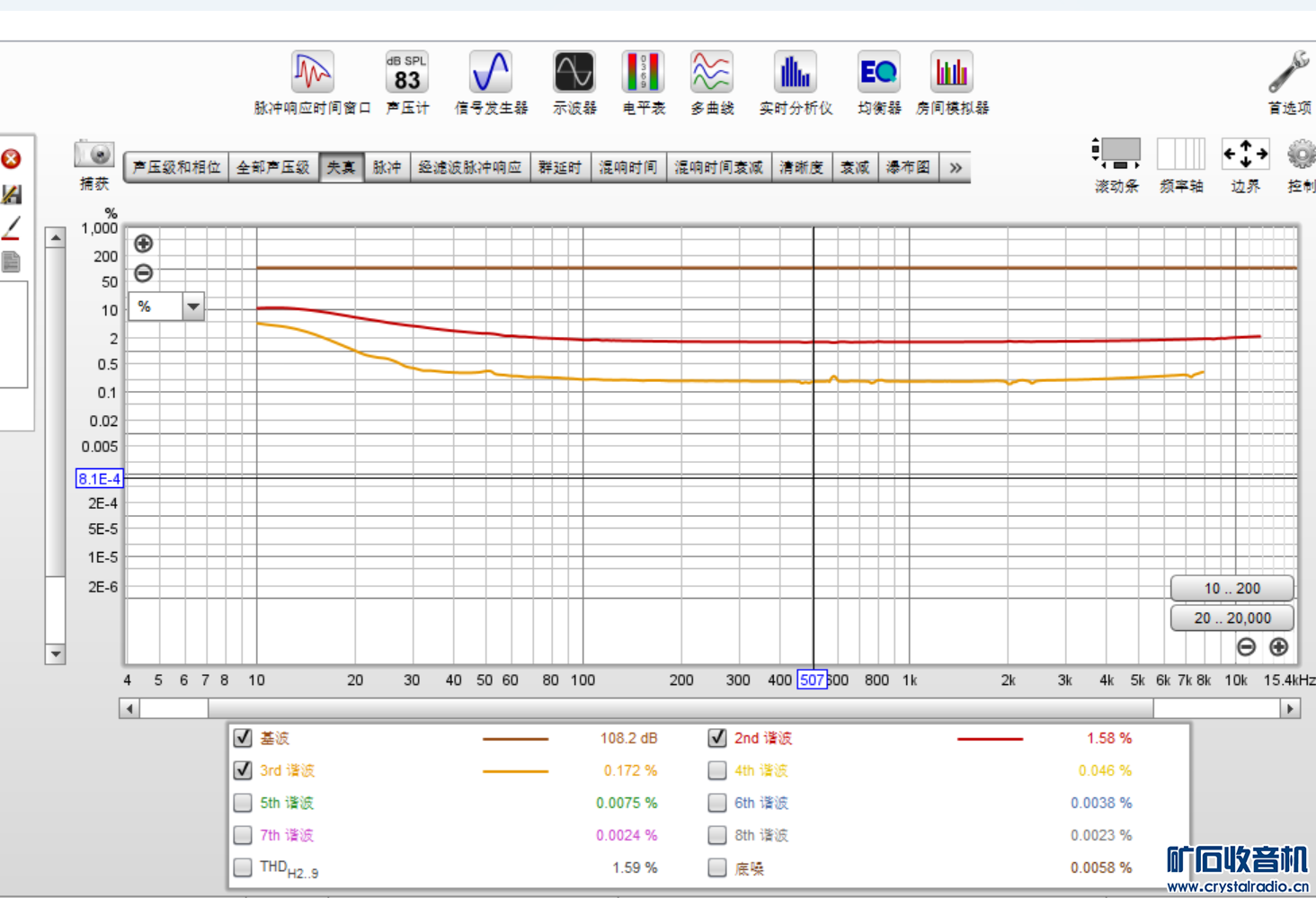Open the % units dropdown on graph
This screenshot has height=898, width=1316.
point(193,307)
